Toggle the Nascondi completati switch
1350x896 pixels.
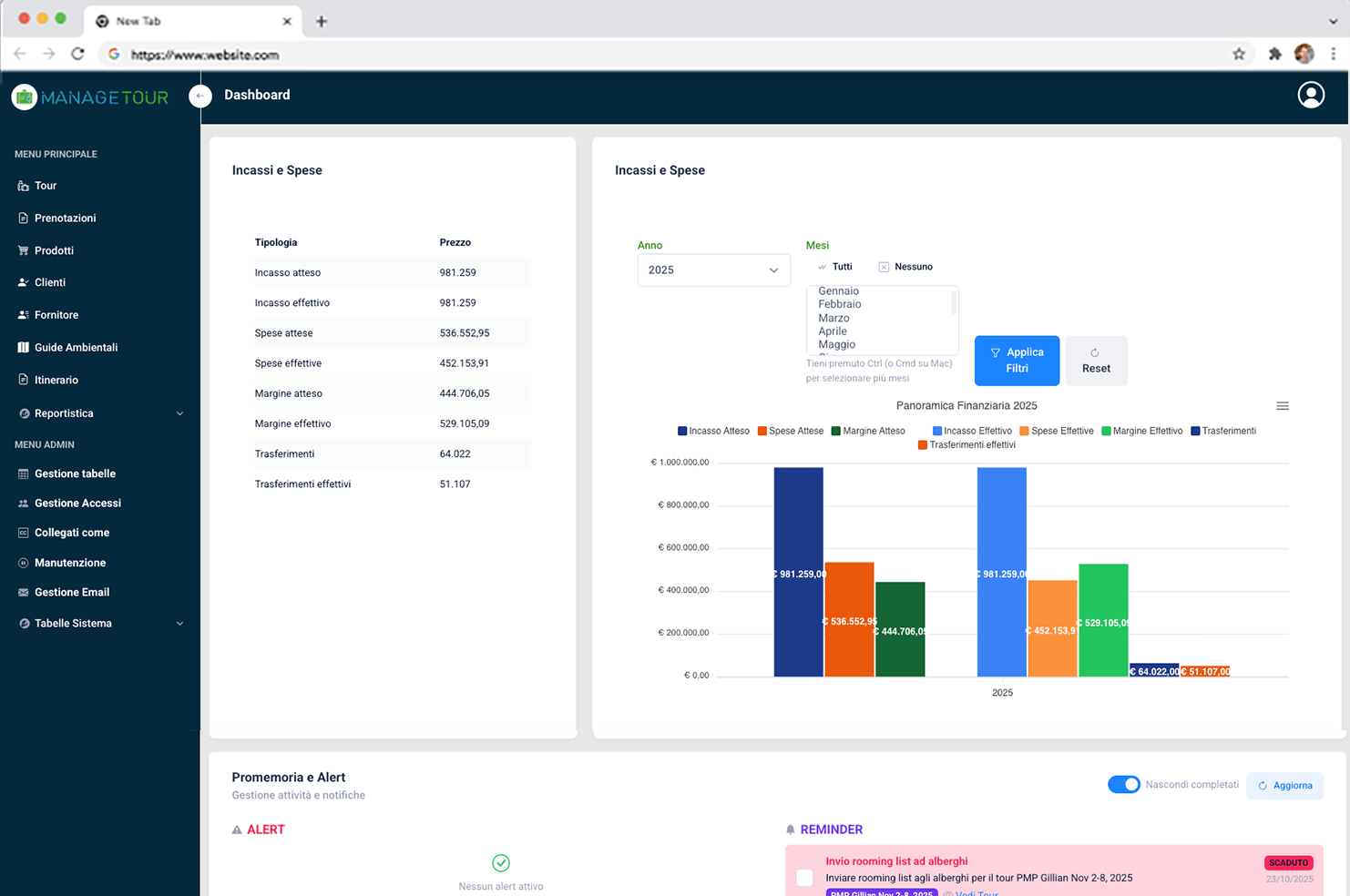click(1123, 784)
